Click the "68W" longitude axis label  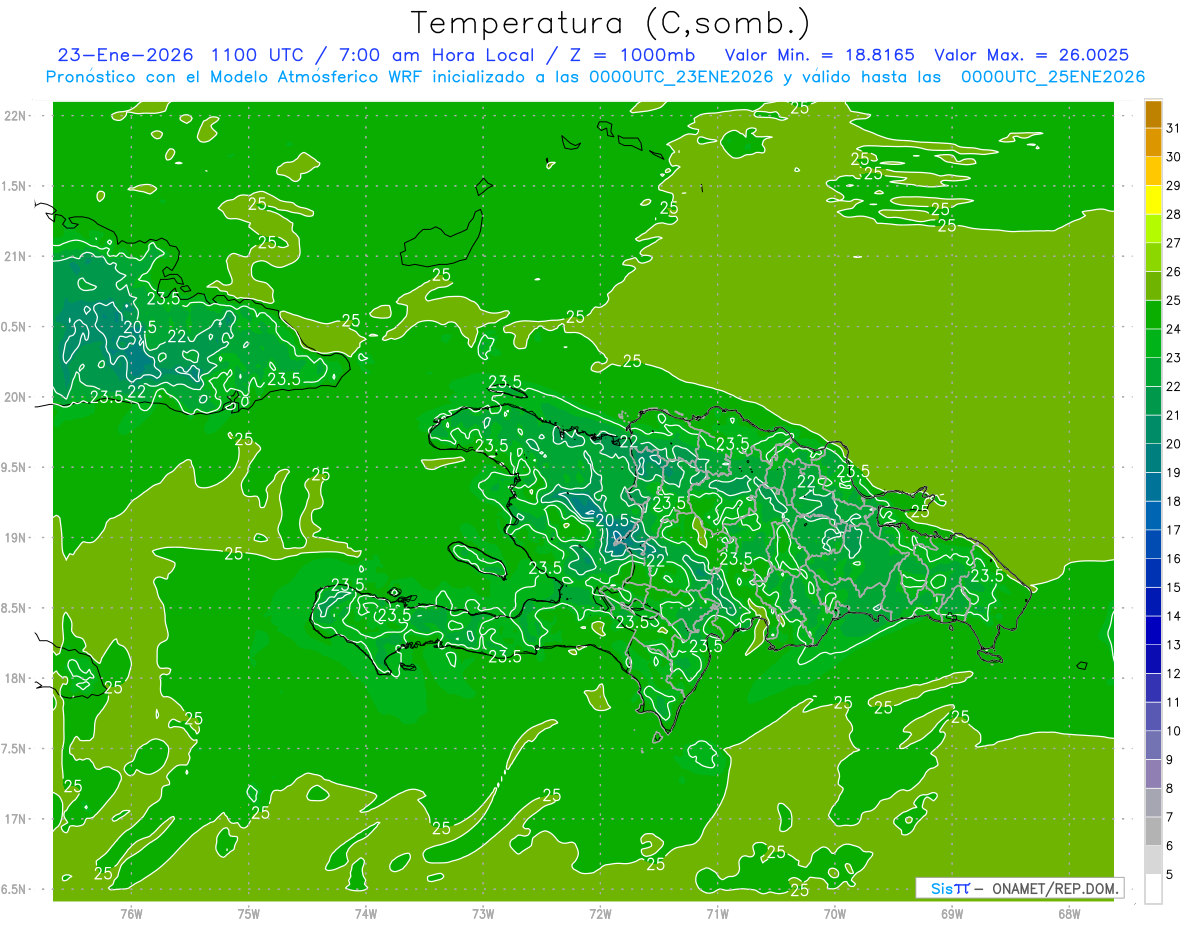1068,913
